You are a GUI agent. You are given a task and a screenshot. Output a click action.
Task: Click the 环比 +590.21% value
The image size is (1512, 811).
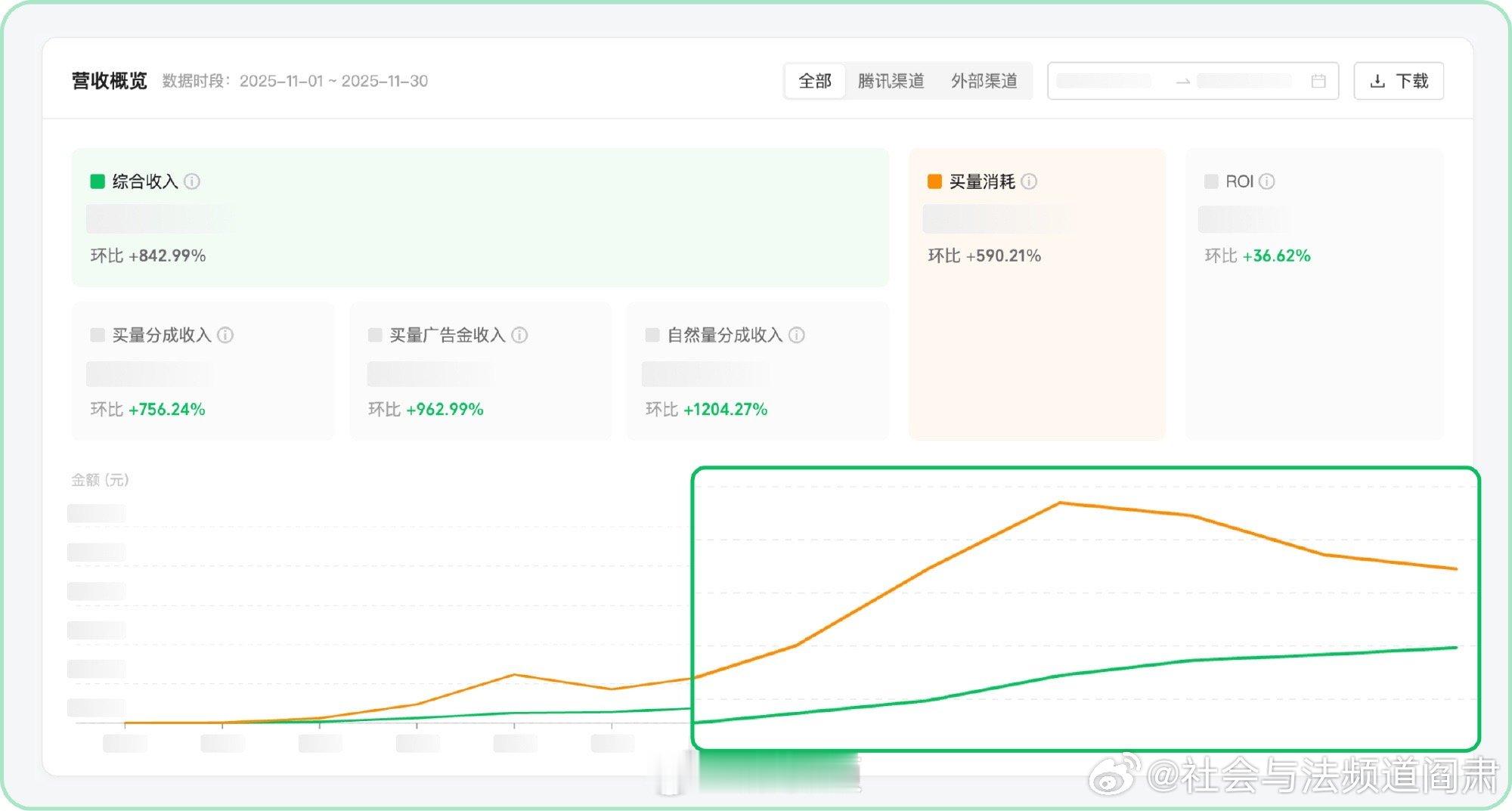(x=984, y=255)
